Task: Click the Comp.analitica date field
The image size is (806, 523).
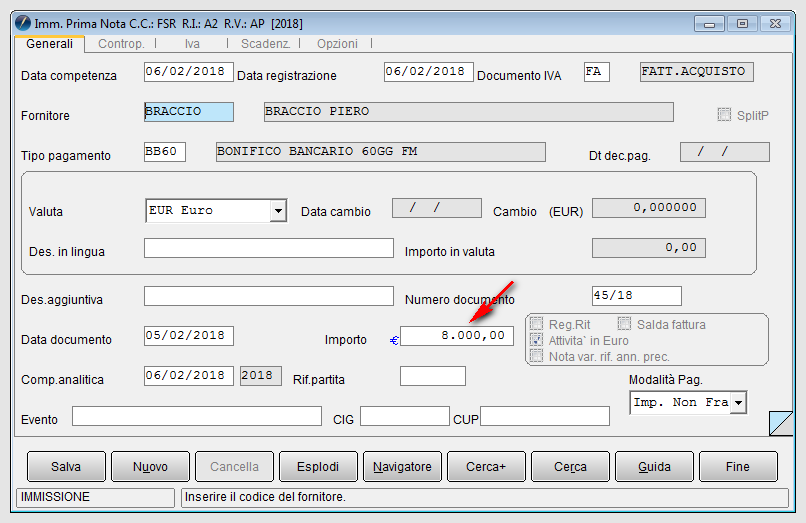Action: point(189,376)
